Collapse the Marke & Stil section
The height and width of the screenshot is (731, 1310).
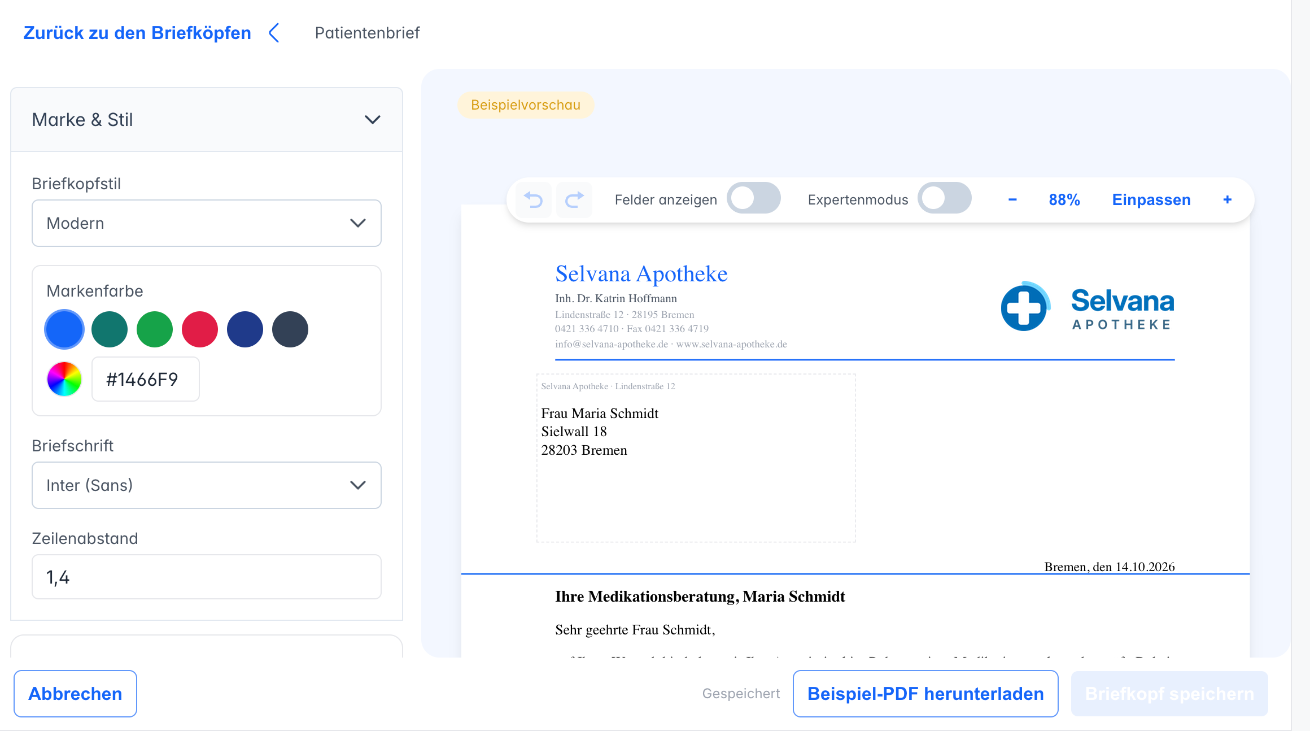pyautogui.click(x=206, y=120)
